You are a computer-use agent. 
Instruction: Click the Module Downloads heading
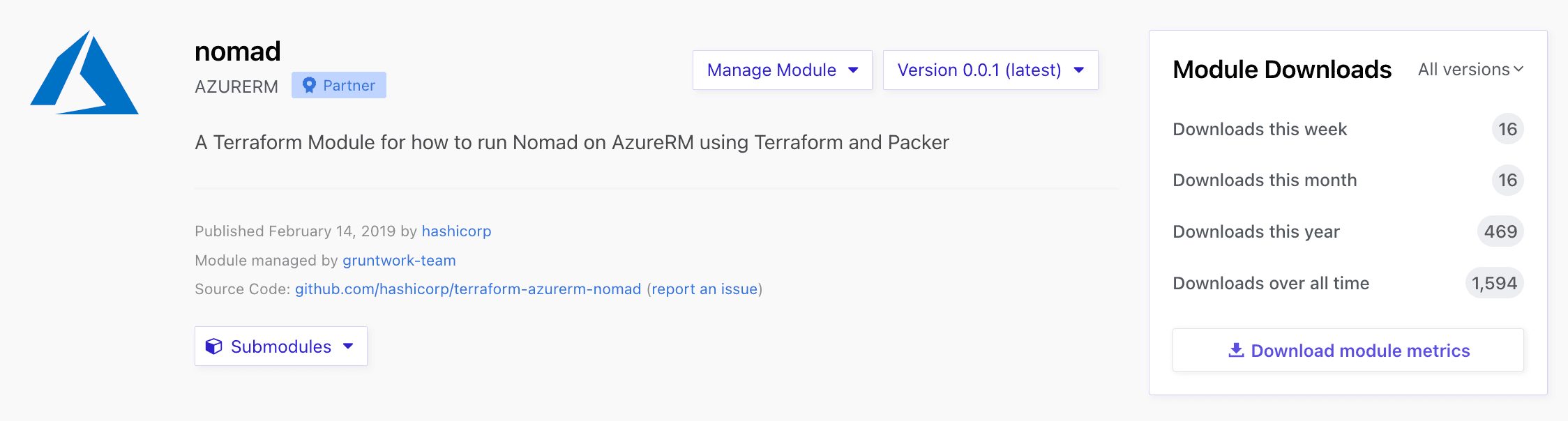click(x=1282, y=70)
